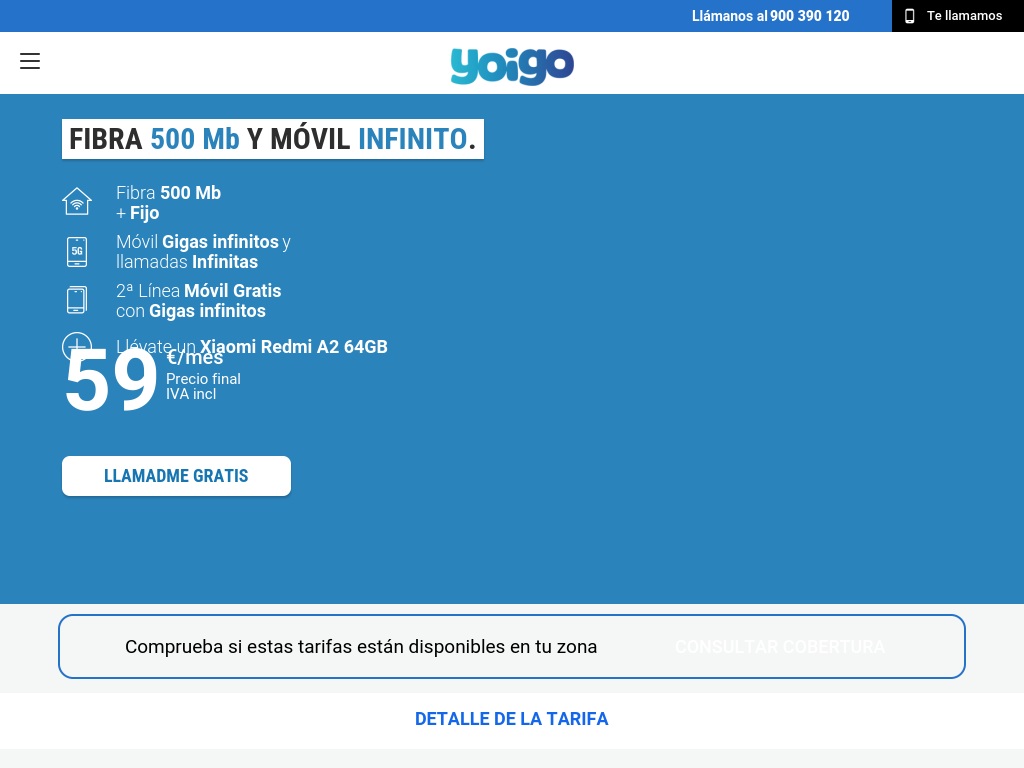
Task: Click the FIBRA 500 Mb Y MÓVIL INFINITO heading
Action: [x=272, y=139]
